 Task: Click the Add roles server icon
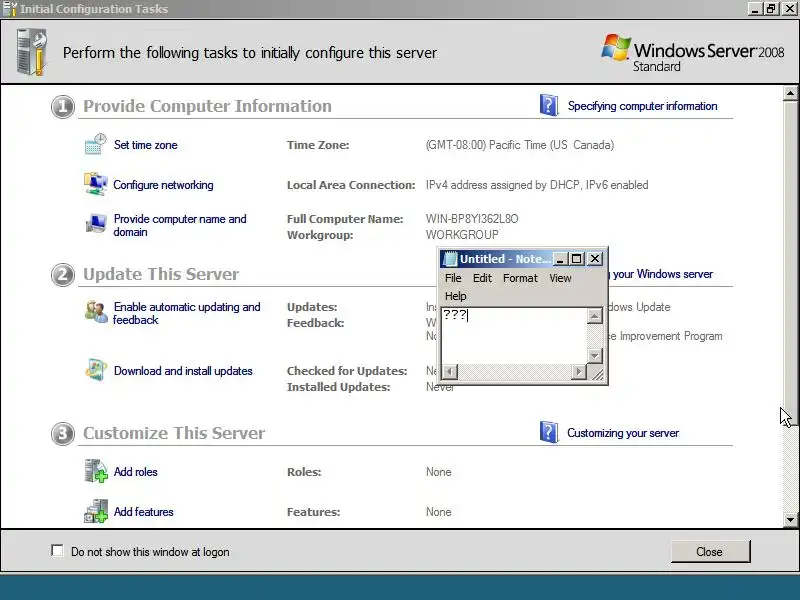(x=95, y=471)
